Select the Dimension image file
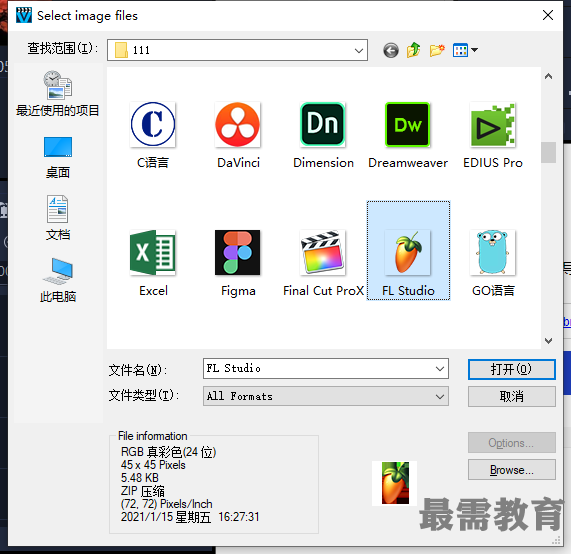This screenshot has height=554, width=571. tap(323, 135)
